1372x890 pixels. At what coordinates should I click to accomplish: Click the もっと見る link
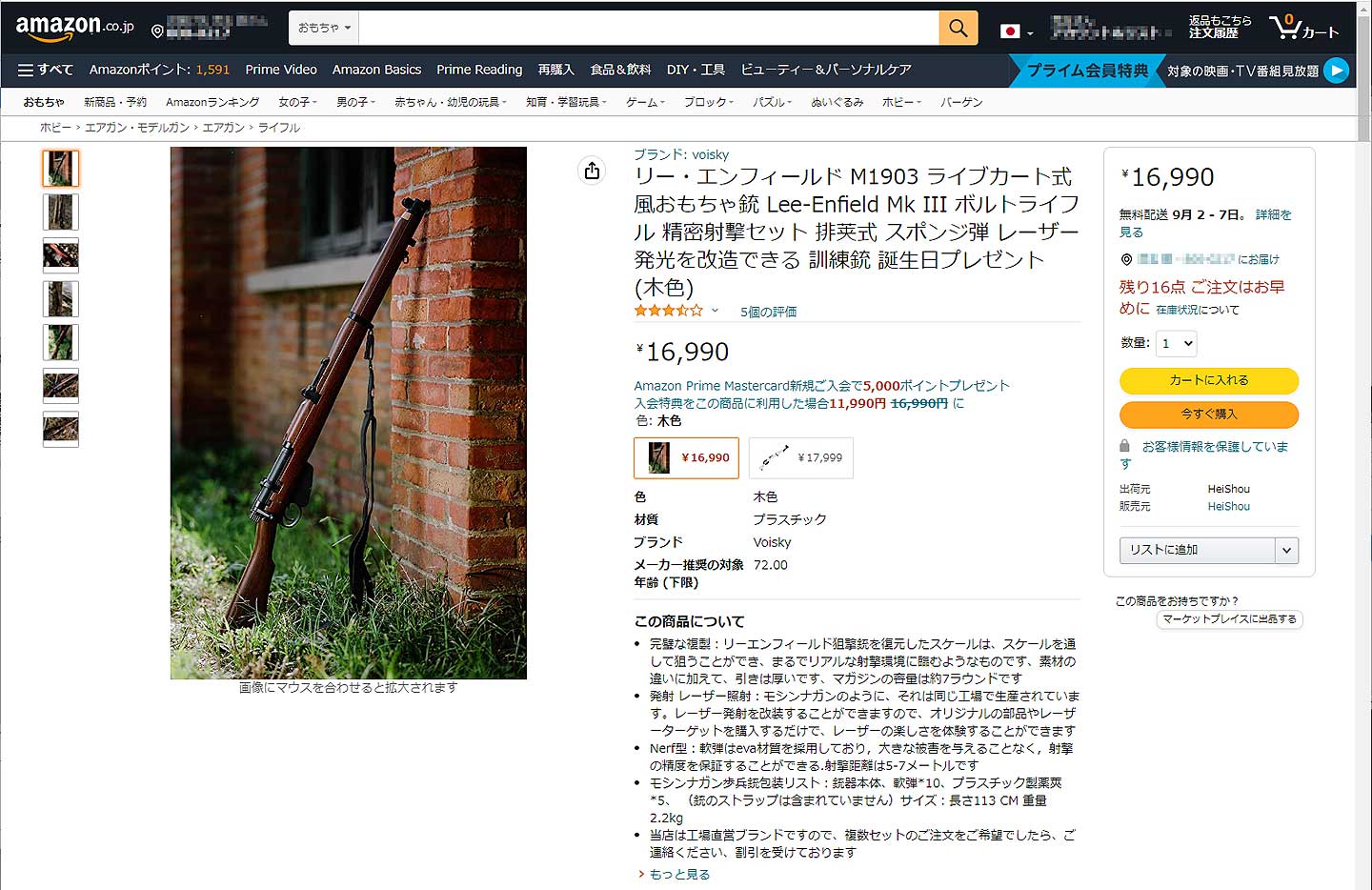tap(679, 874)
